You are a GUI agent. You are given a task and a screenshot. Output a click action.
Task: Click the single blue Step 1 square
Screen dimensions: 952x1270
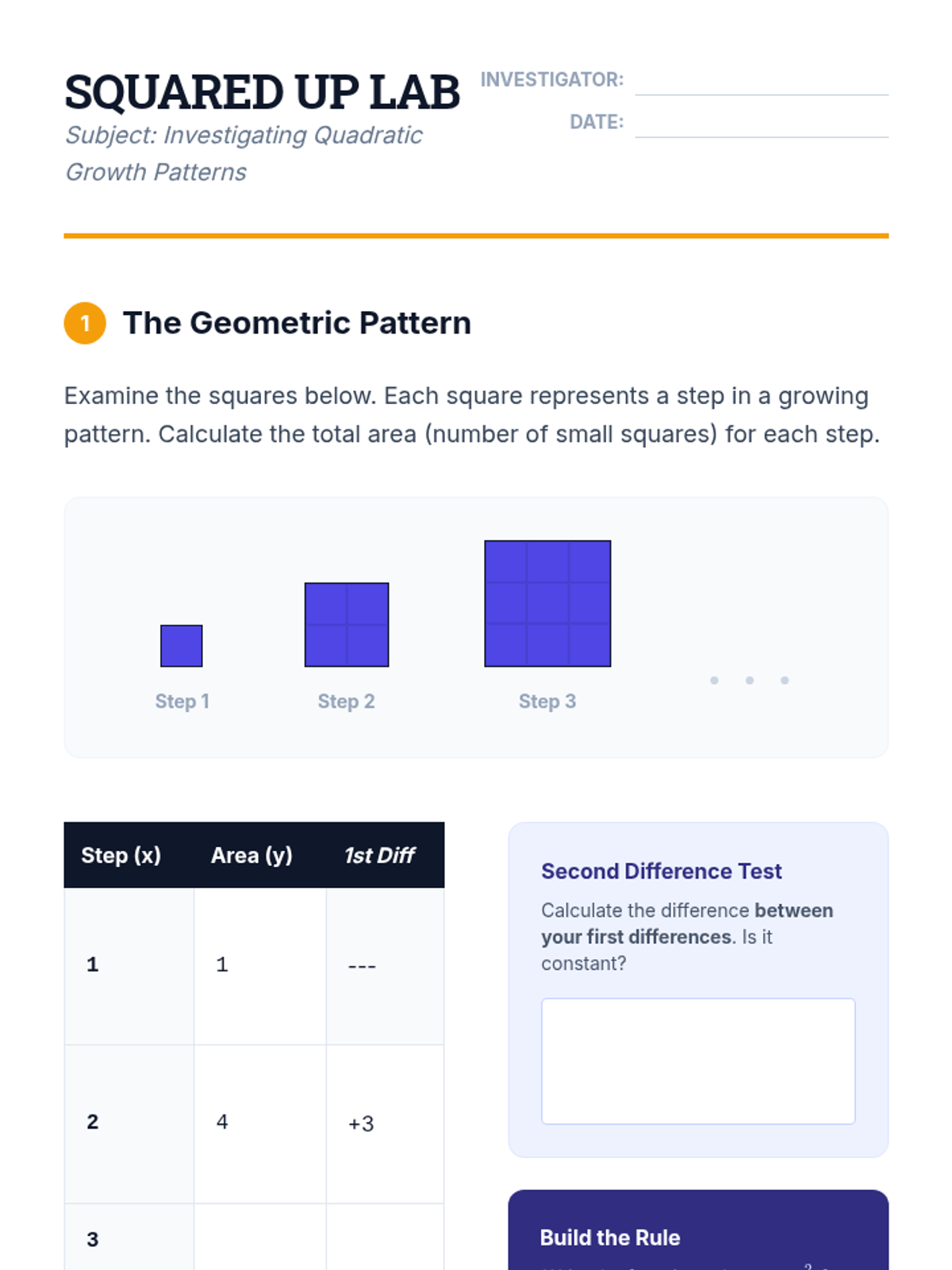pos(182,646)
